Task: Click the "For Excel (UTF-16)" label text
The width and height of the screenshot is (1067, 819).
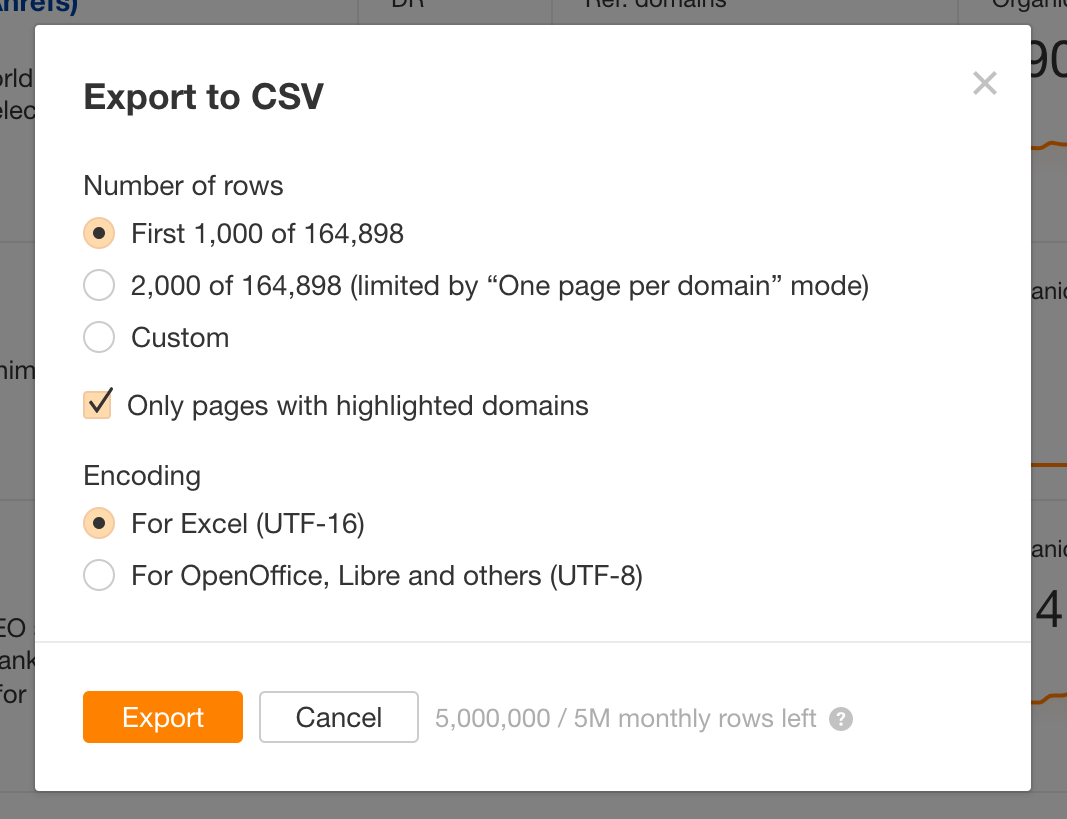Action: 247,524
